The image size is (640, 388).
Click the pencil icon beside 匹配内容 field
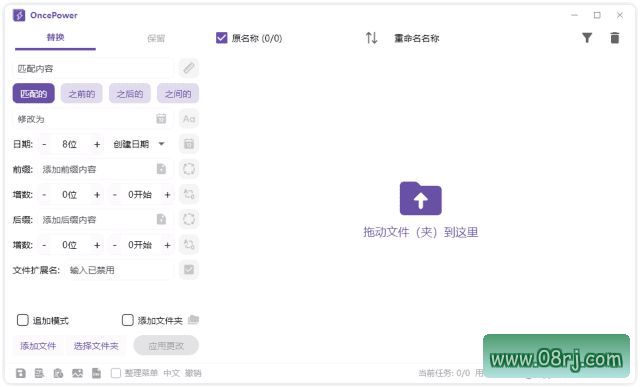tap(189, 68)
